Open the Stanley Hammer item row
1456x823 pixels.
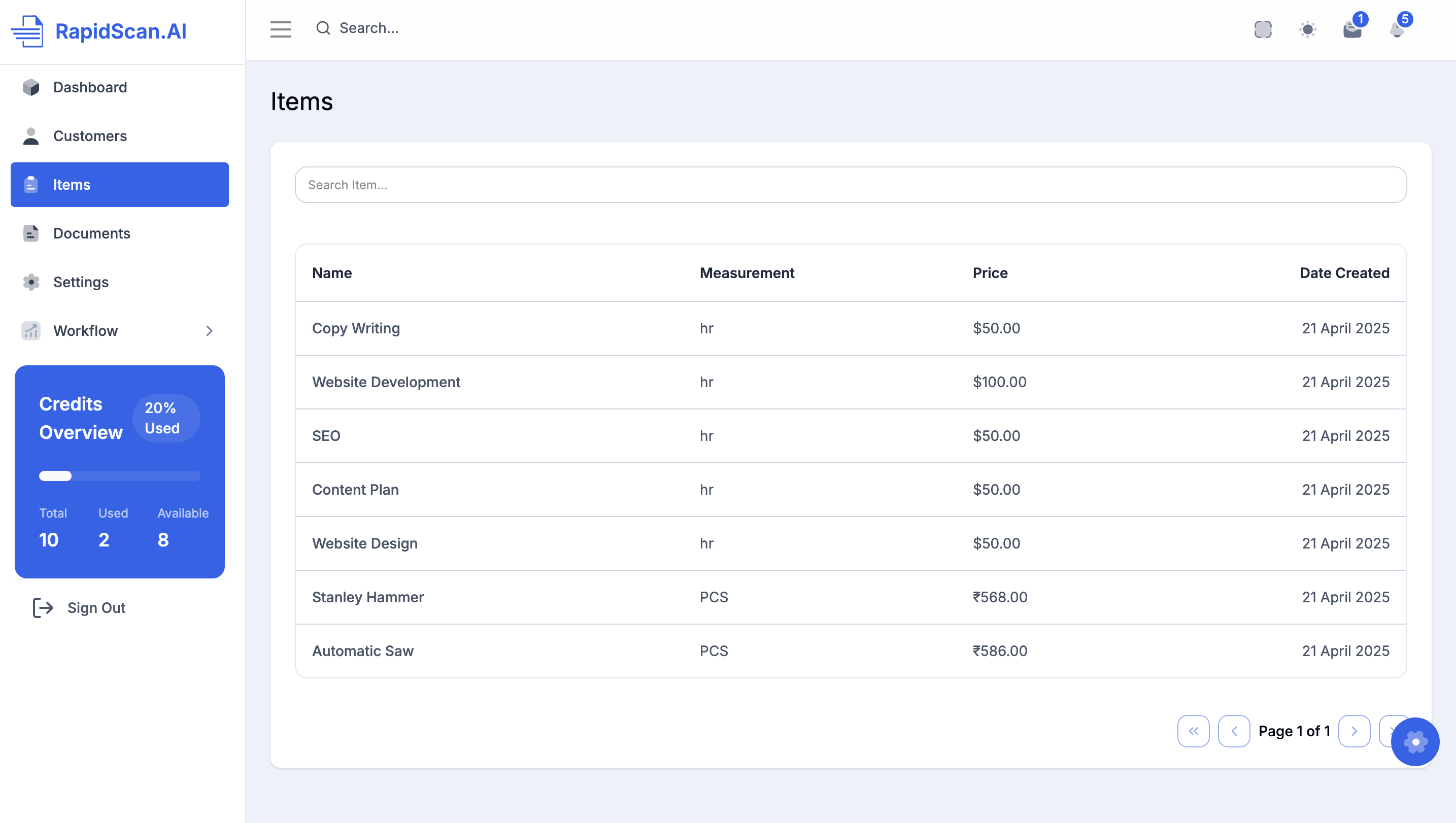pyautogui.click(x=368, y=597)
